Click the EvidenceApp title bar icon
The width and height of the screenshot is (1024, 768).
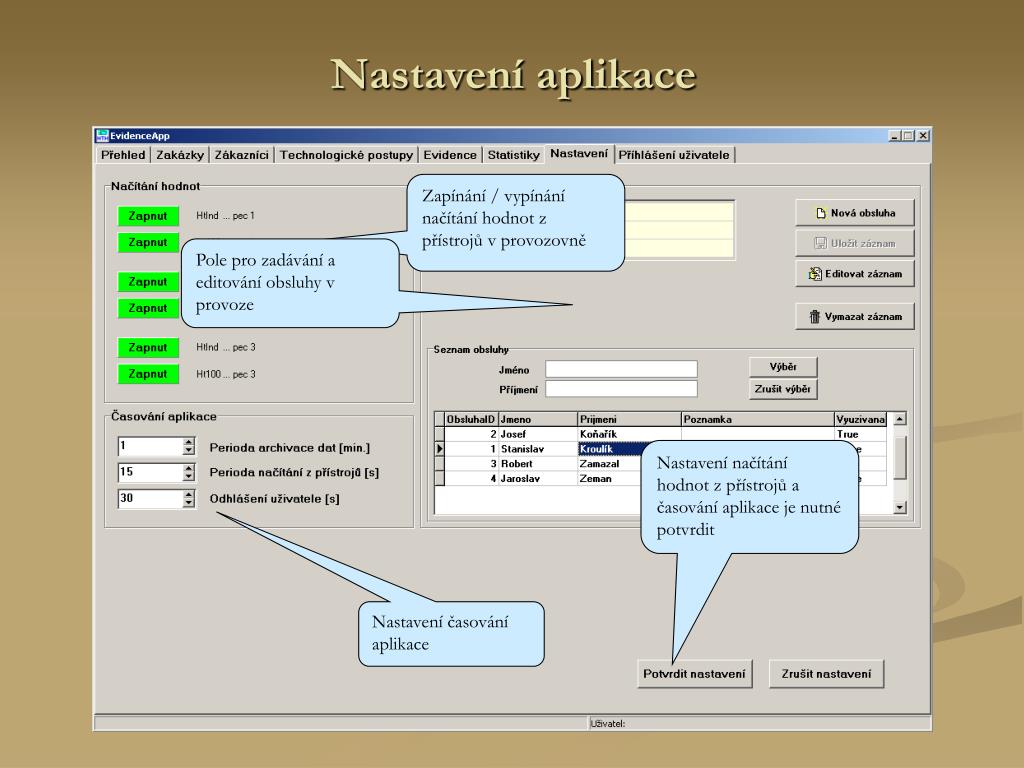[102, 135]
